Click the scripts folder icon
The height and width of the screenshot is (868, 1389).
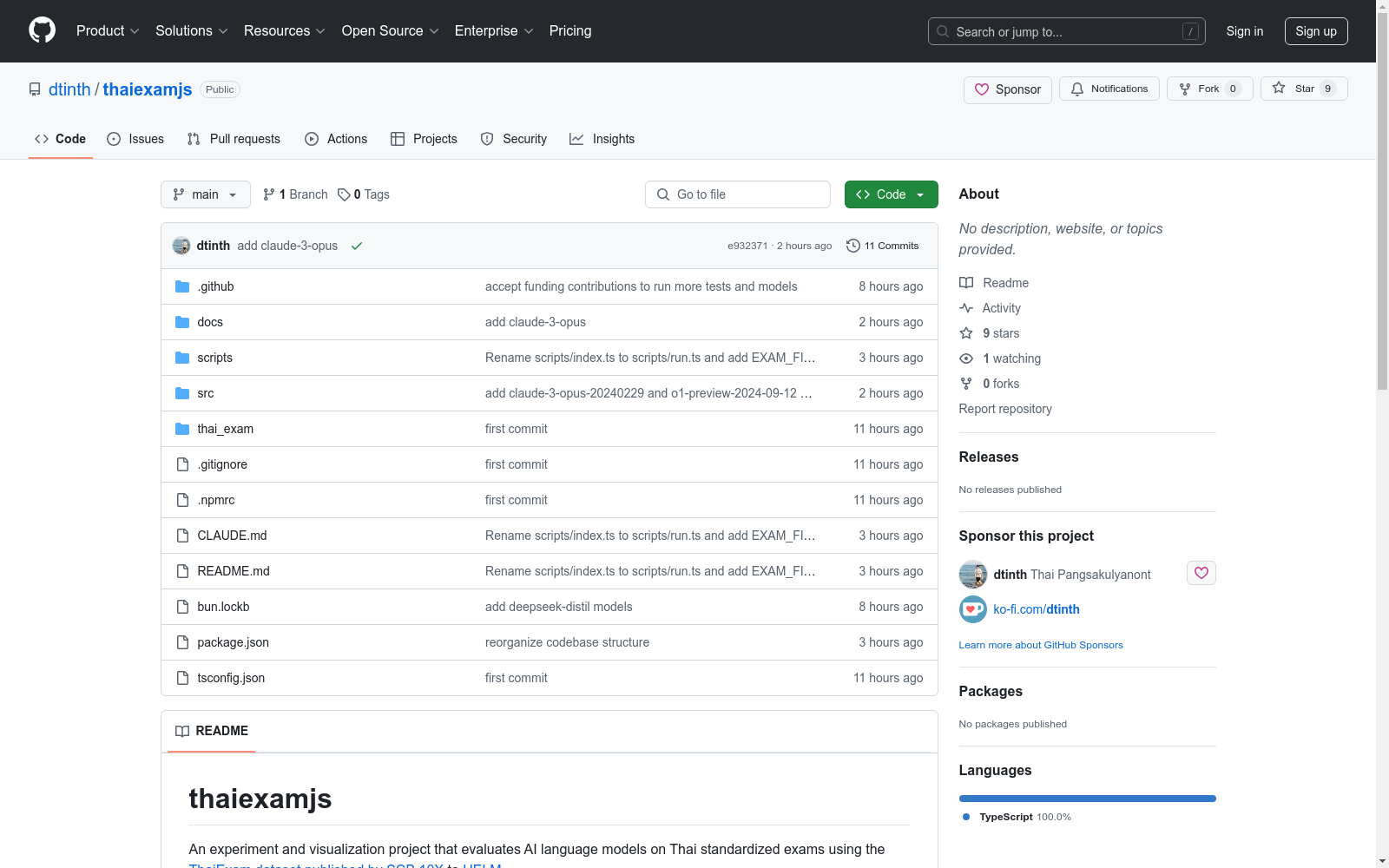(x=182, y=358)
